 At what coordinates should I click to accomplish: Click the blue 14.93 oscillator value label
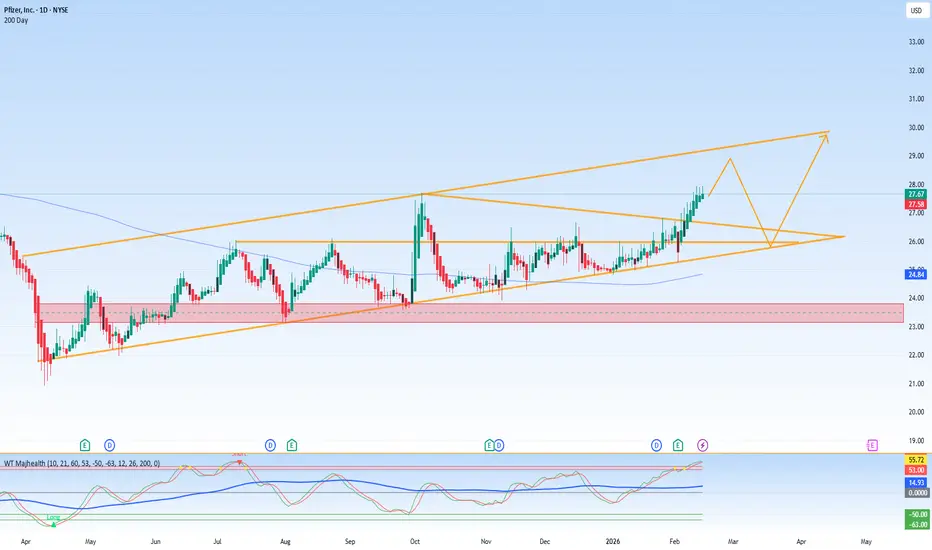(916, 483)
